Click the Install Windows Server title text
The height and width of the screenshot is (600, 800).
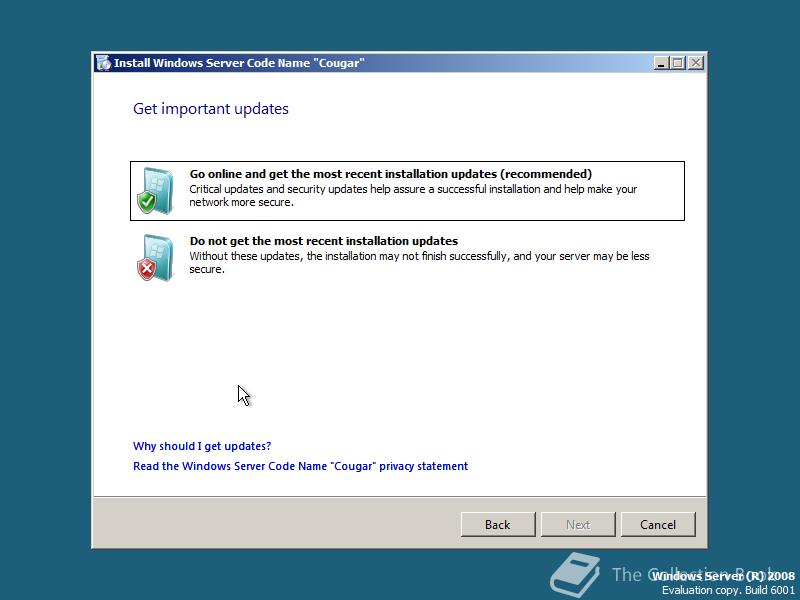pyautogui.click(x=239, y=63)
